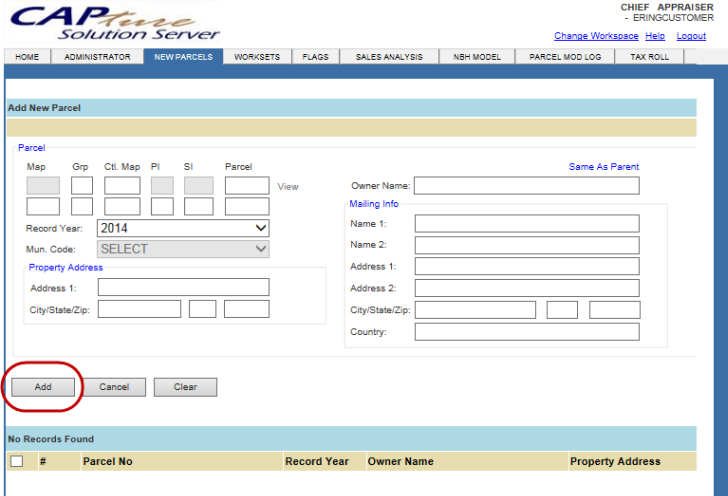
Task: Click the Logout link
Action: click(691, 36)
